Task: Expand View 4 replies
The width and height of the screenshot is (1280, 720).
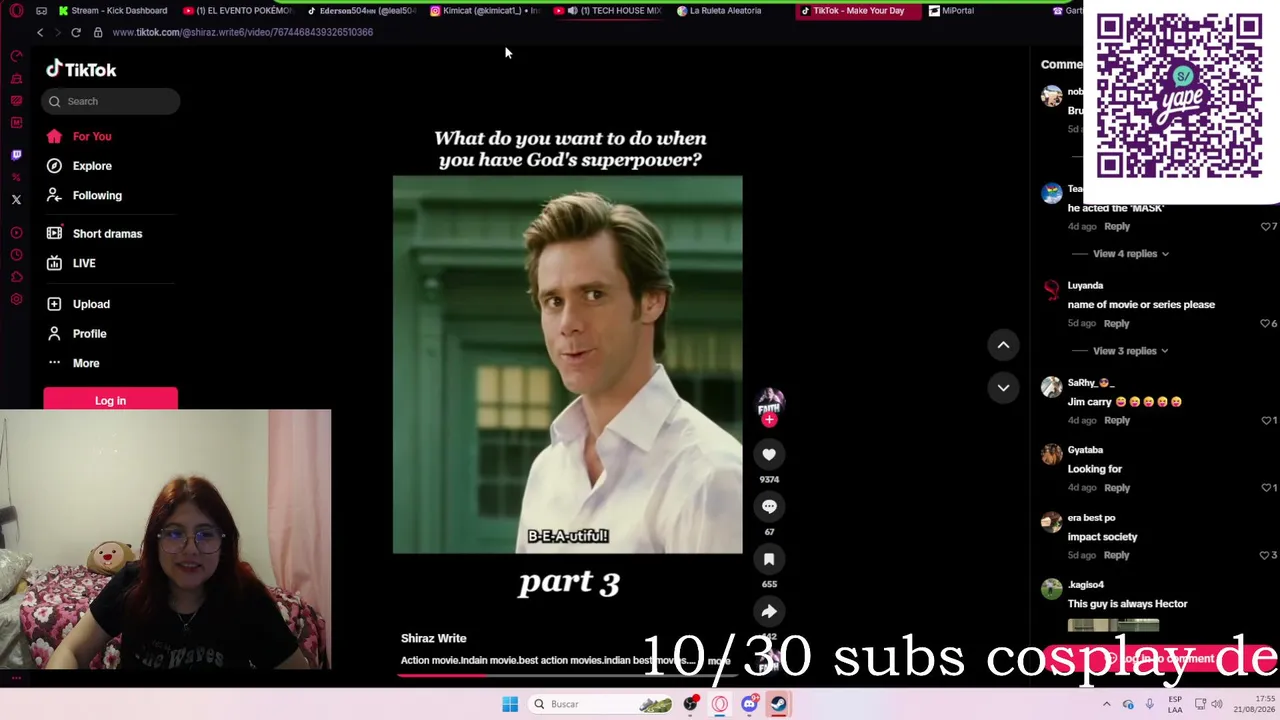Action: (x=1131, y=254)
